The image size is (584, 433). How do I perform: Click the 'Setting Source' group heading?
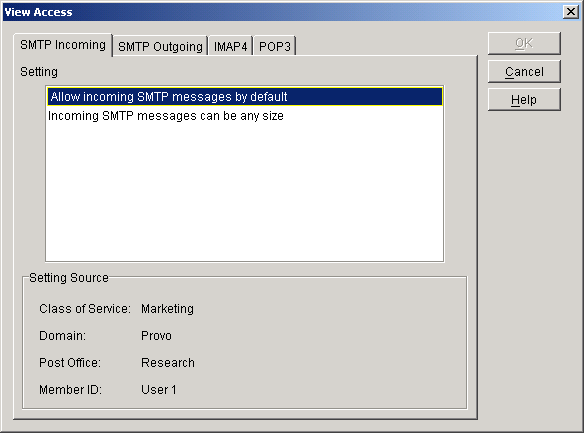point(69,278)
